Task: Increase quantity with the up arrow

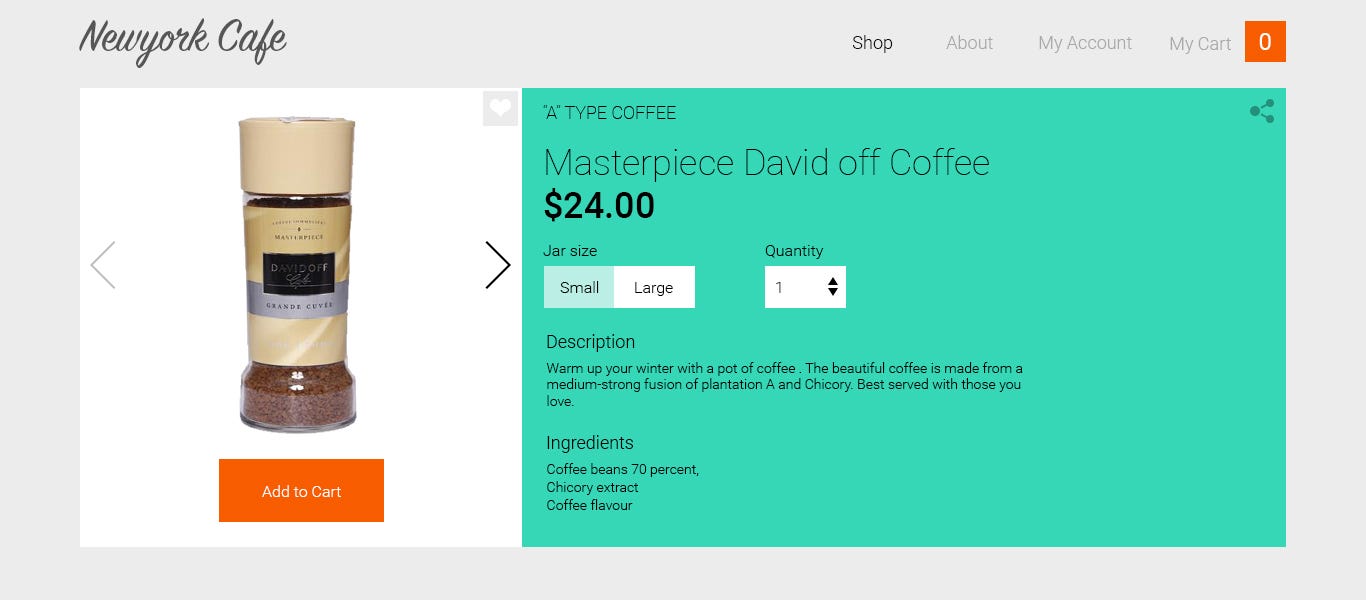Action: tap(833, 281)
